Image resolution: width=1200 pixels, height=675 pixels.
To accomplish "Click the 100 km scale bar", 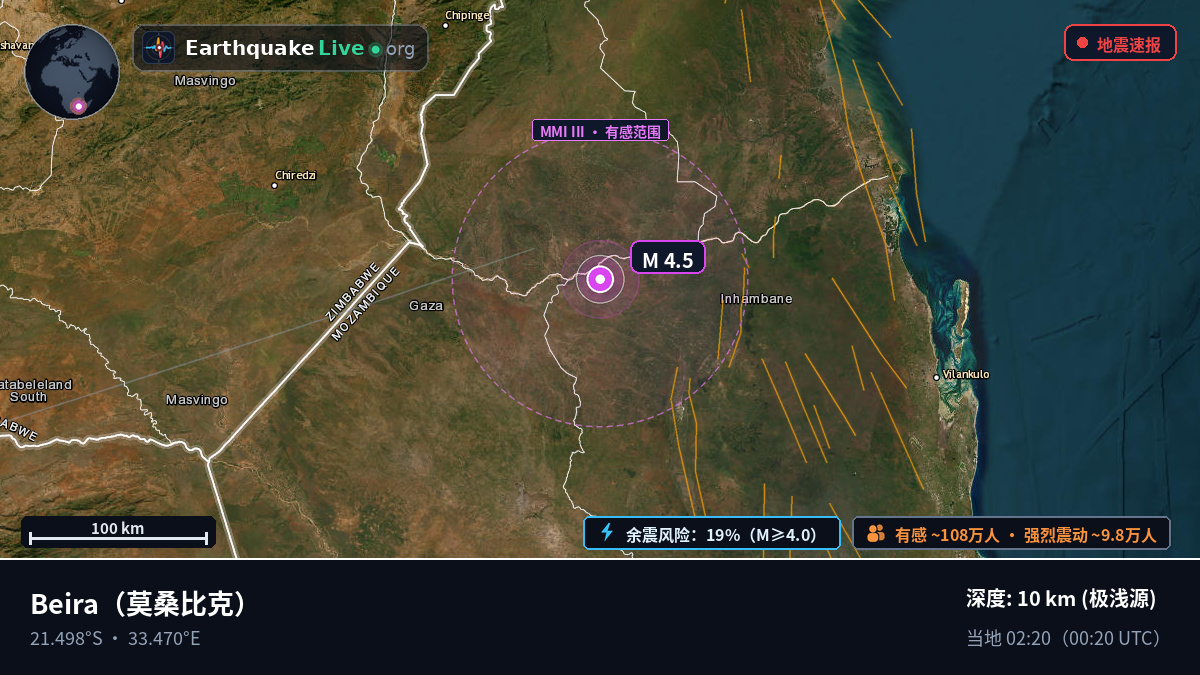I will pos(118,532).
